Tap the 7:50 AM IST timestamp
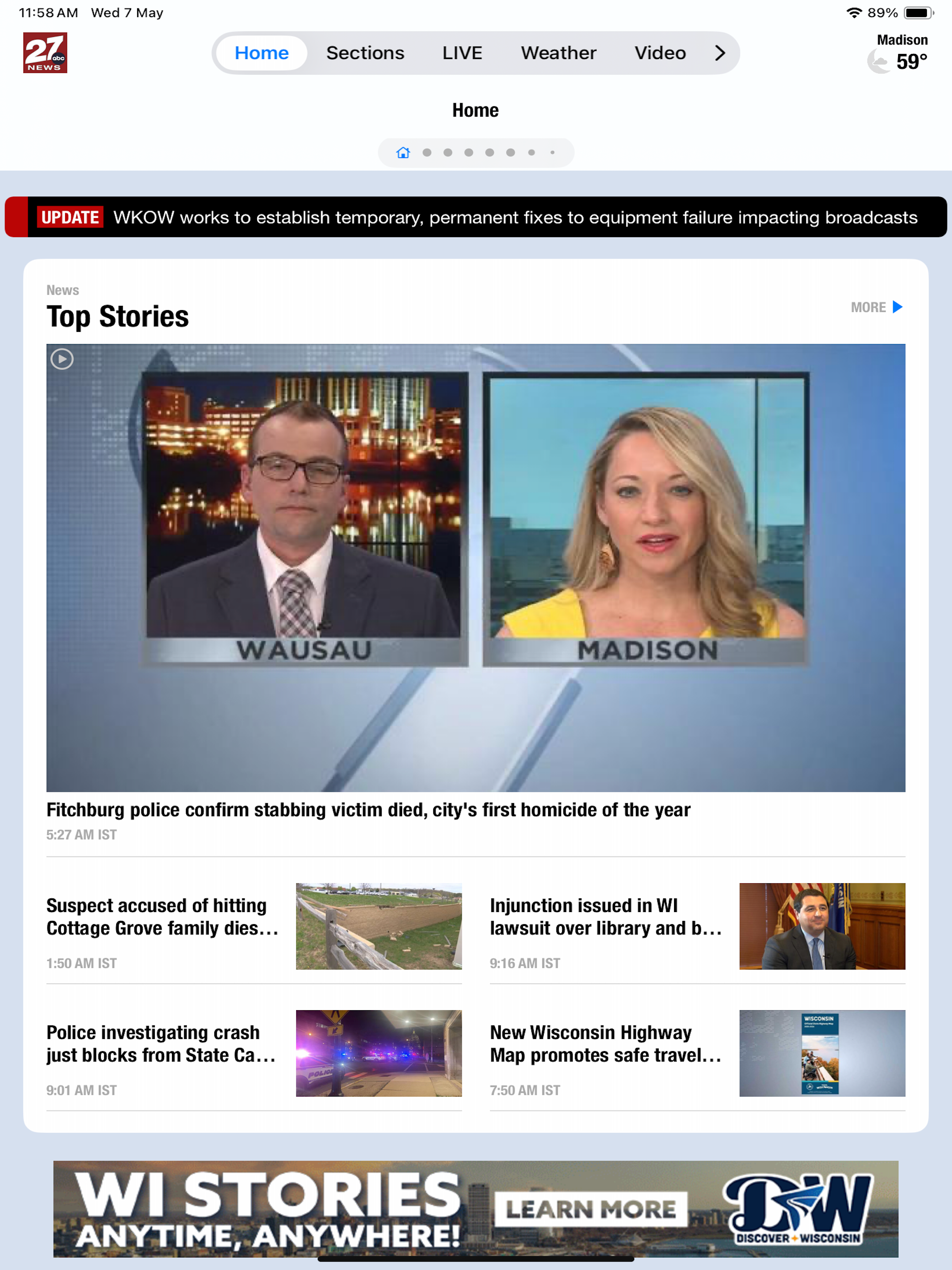 tap(525, 1090)
